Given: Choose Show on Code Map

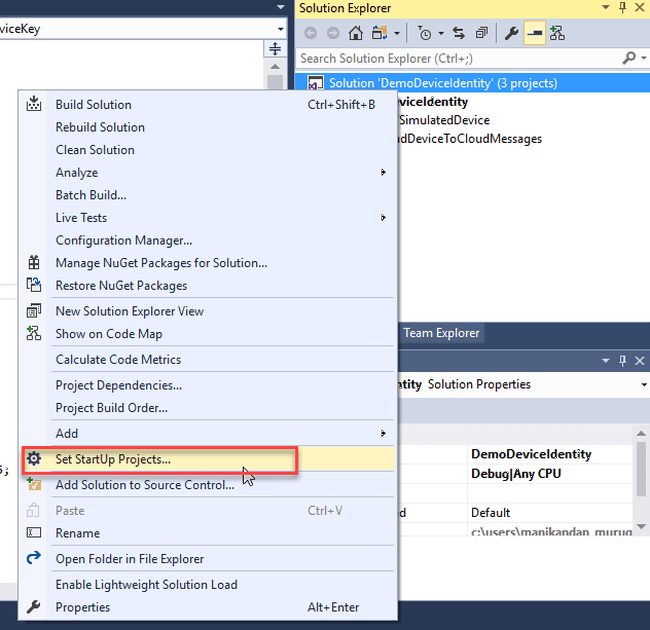Looking at the screenshot, I should point(209,334).
